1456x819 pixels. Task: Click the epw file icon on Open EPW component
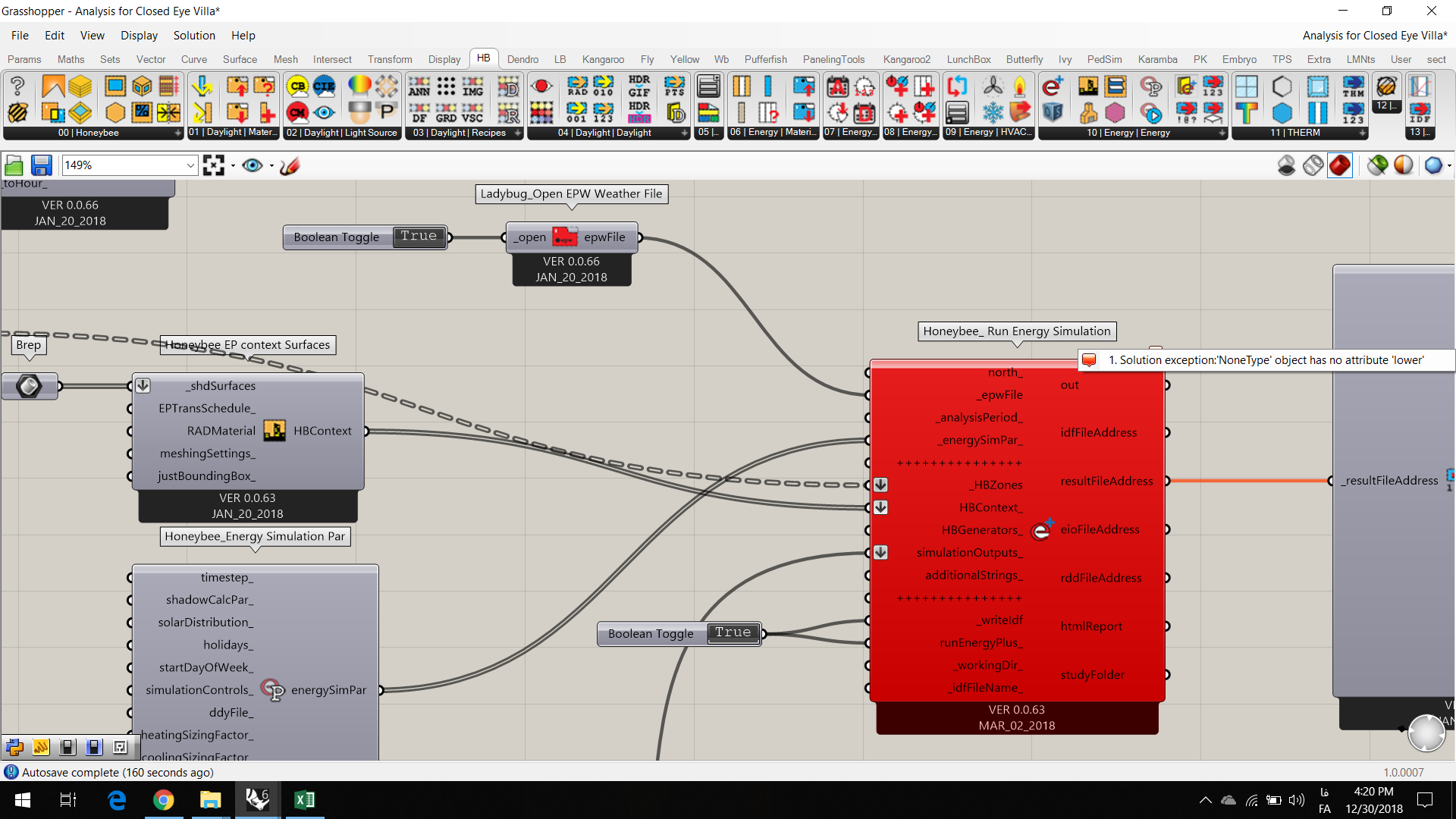pyautogui.click(x=565, y=237)
